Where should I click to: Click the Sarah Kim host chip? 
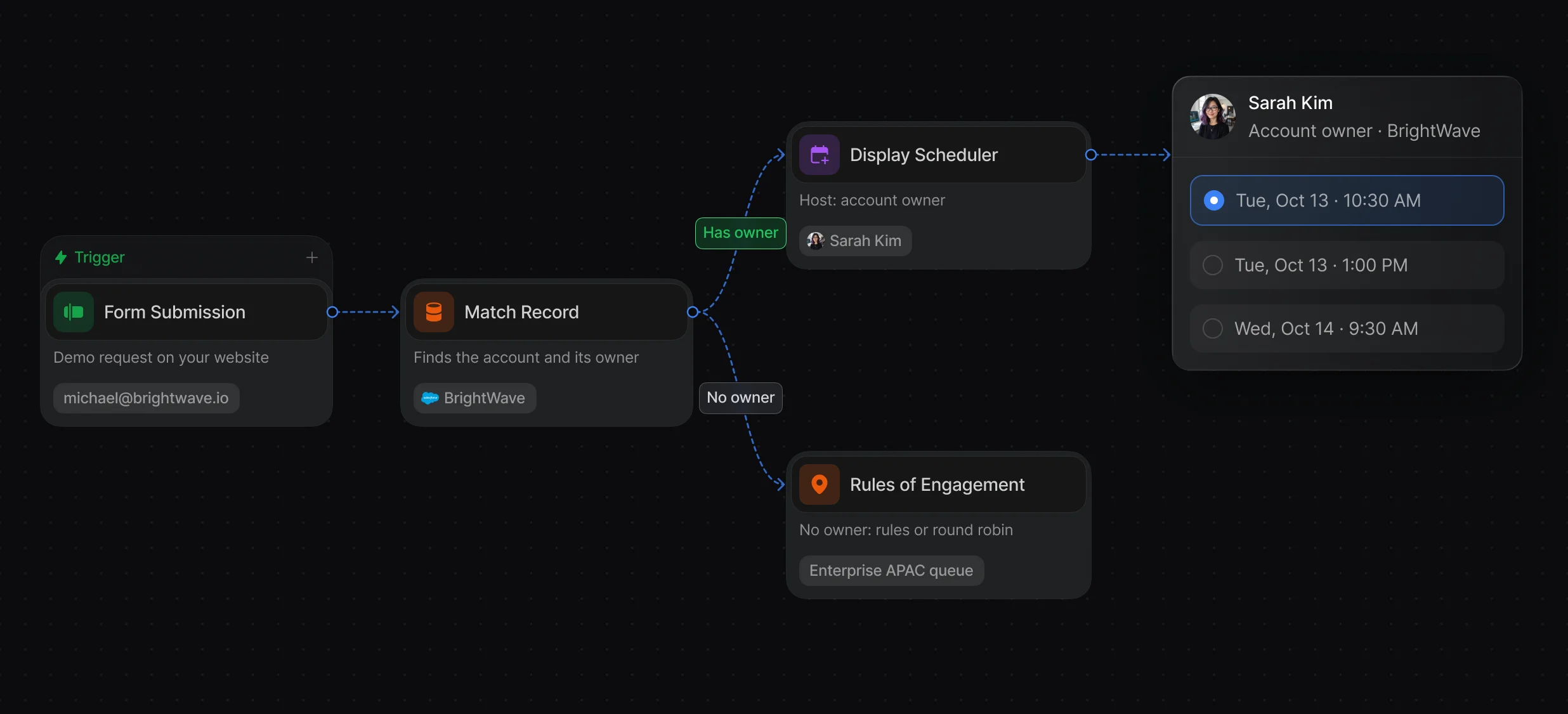(x=856, y=241)
